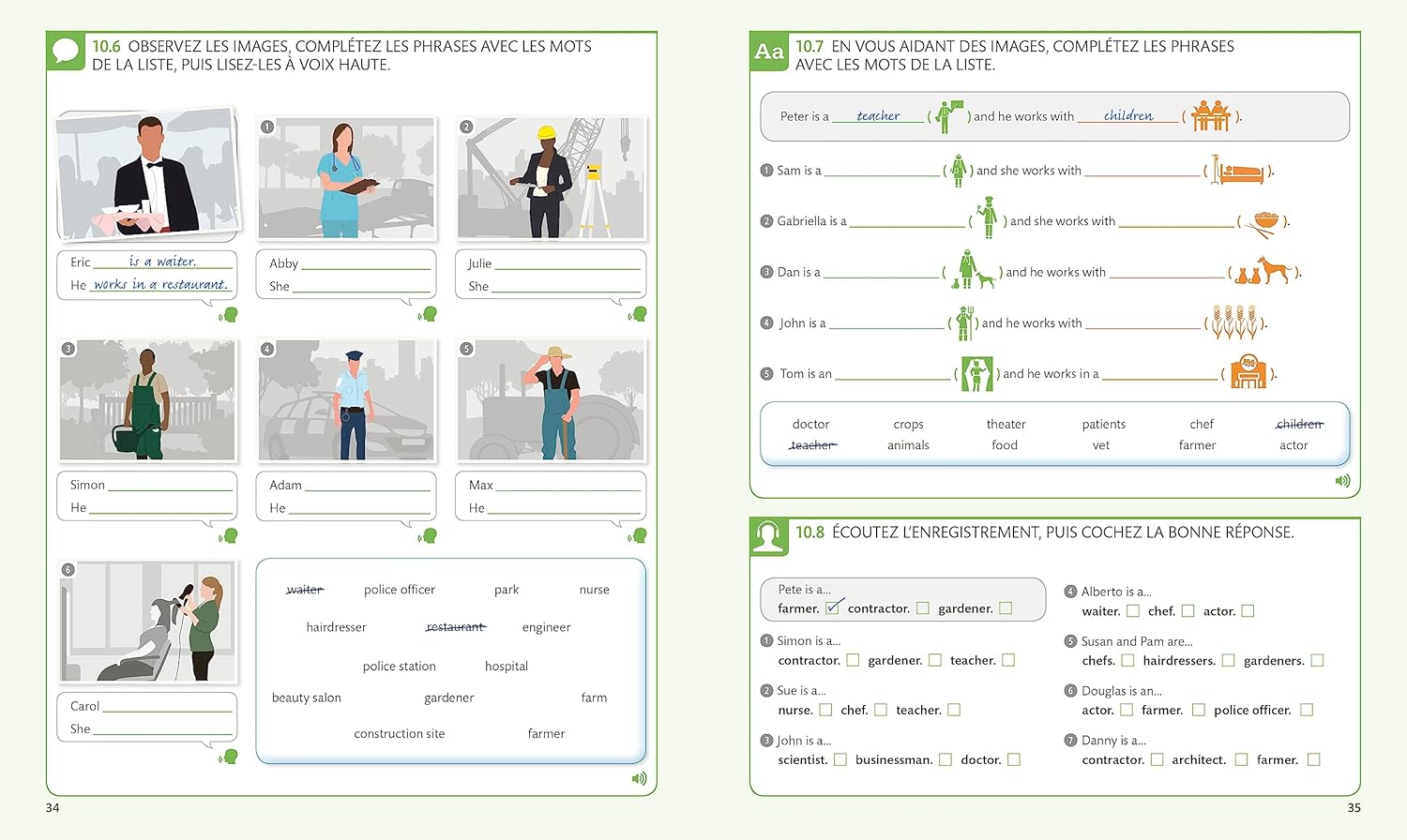Click the hairdresser picture numbered 6

[147, 622]
